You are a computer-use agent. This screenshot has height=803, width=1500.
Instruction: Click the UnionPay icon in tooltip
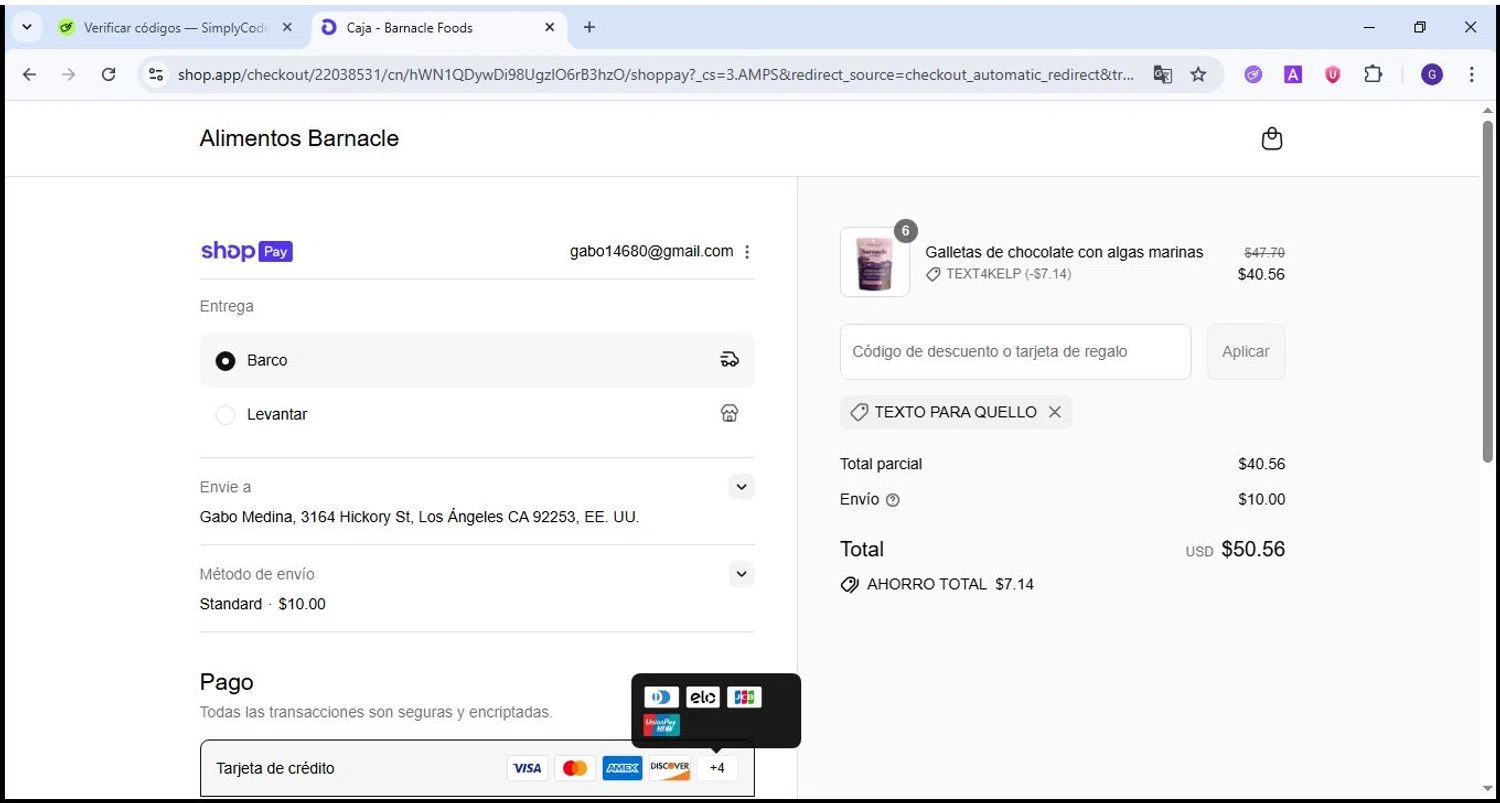click(661, 725)
